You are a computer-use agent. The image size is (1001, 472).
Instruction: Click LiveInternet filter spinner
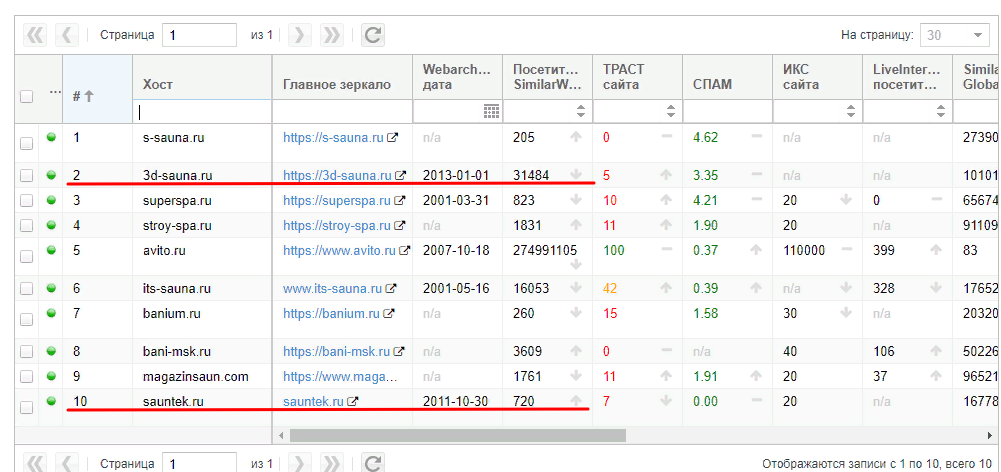(940, 111)
